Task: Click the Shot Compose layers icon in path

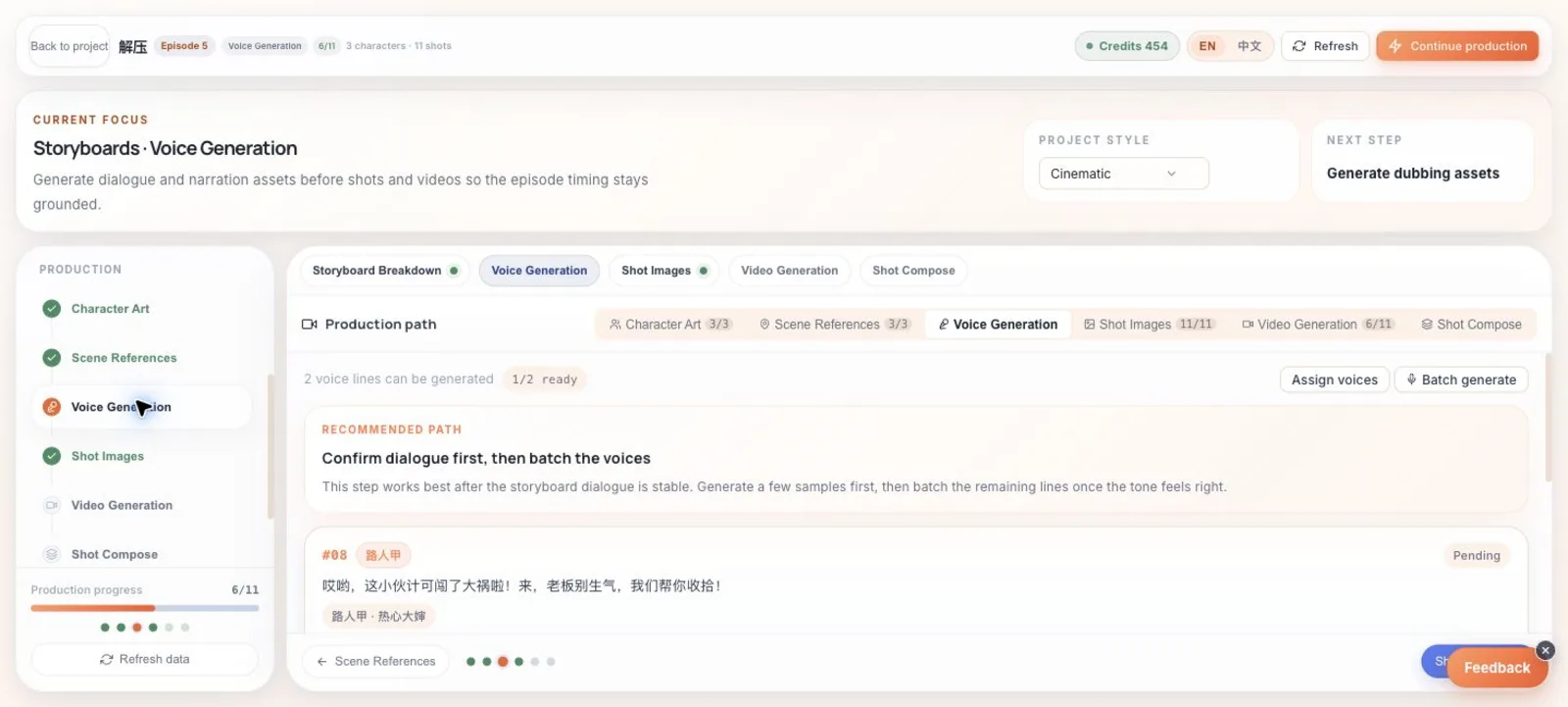Action: [x=1427, y=325]
